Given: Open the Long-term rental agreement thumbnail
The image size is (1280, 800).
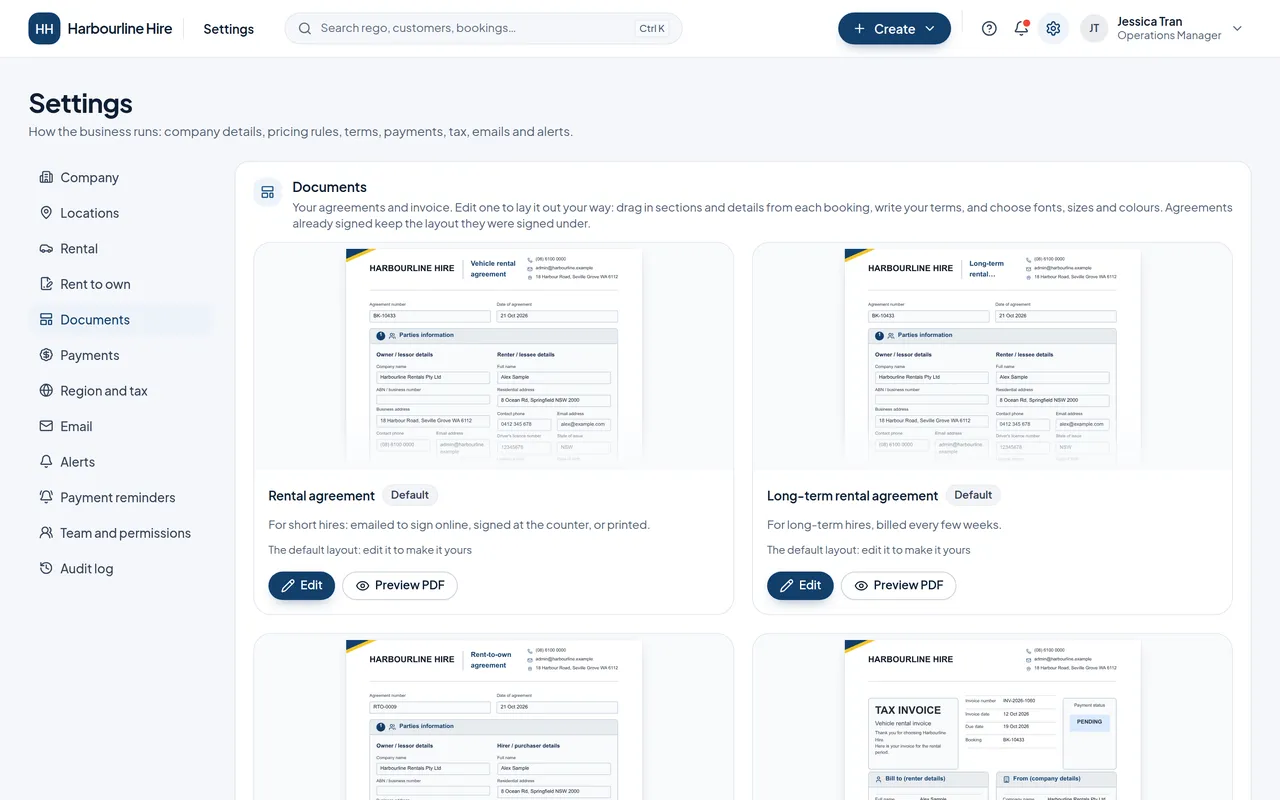Looking at the screenshot, I should (992, 356).
